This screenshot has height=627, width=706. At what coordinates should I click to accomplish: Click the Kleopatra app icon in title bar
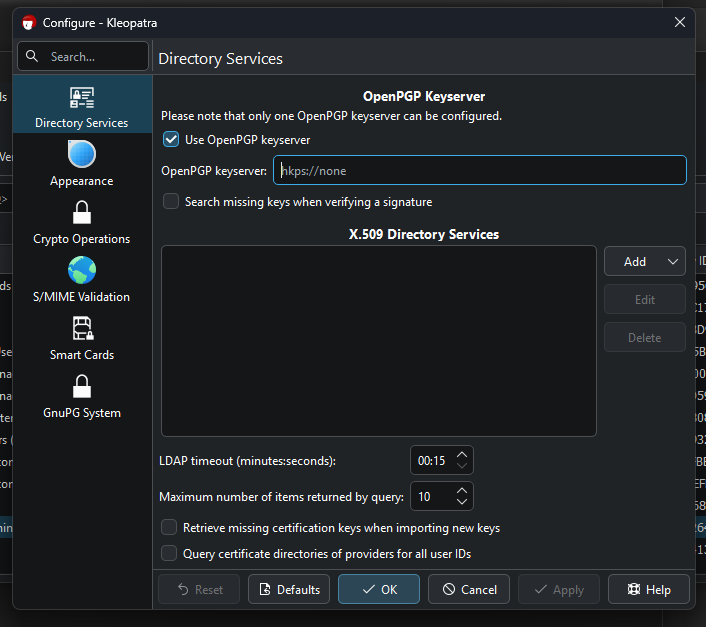point(29,23)
